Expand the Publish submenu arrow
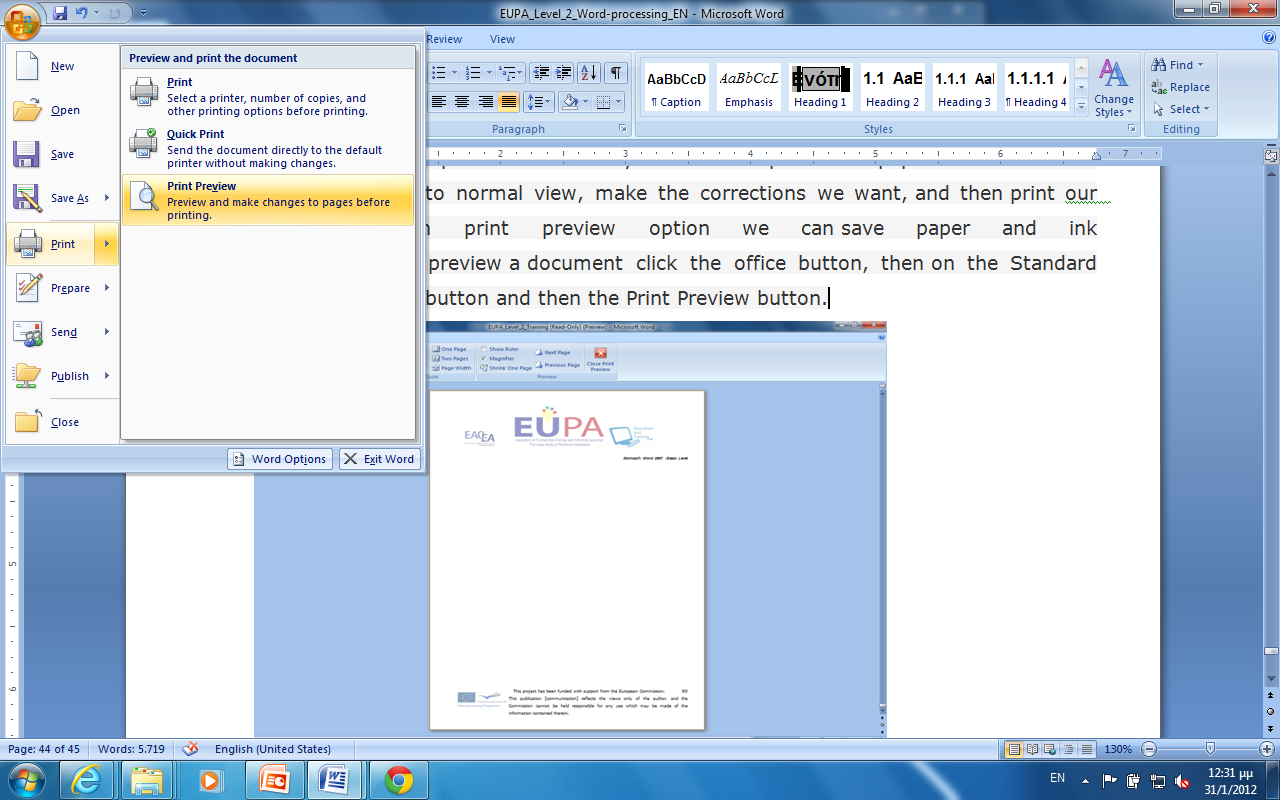This screenshot has height=800, width=1280. [107, 376]
